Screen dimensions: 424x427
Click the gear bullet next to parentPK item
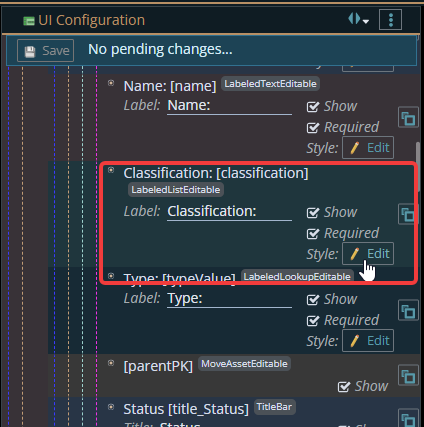[111, 363]
